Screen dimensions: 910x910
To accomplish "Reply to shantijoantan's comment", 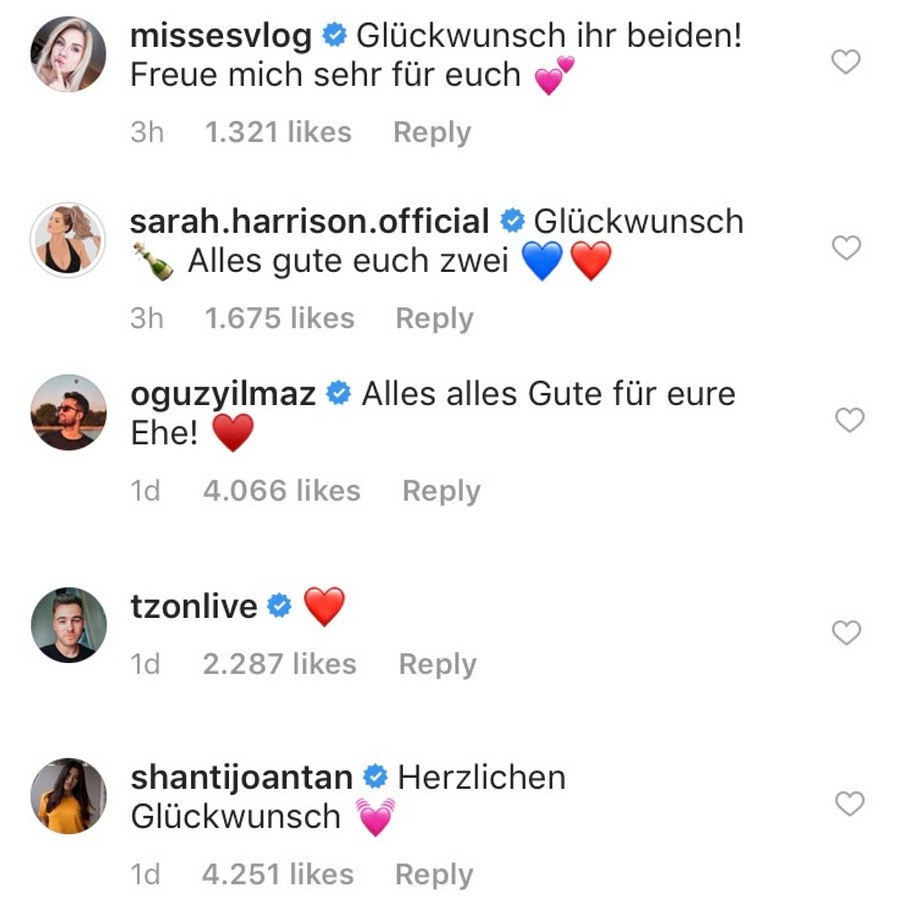I will 435,874.
